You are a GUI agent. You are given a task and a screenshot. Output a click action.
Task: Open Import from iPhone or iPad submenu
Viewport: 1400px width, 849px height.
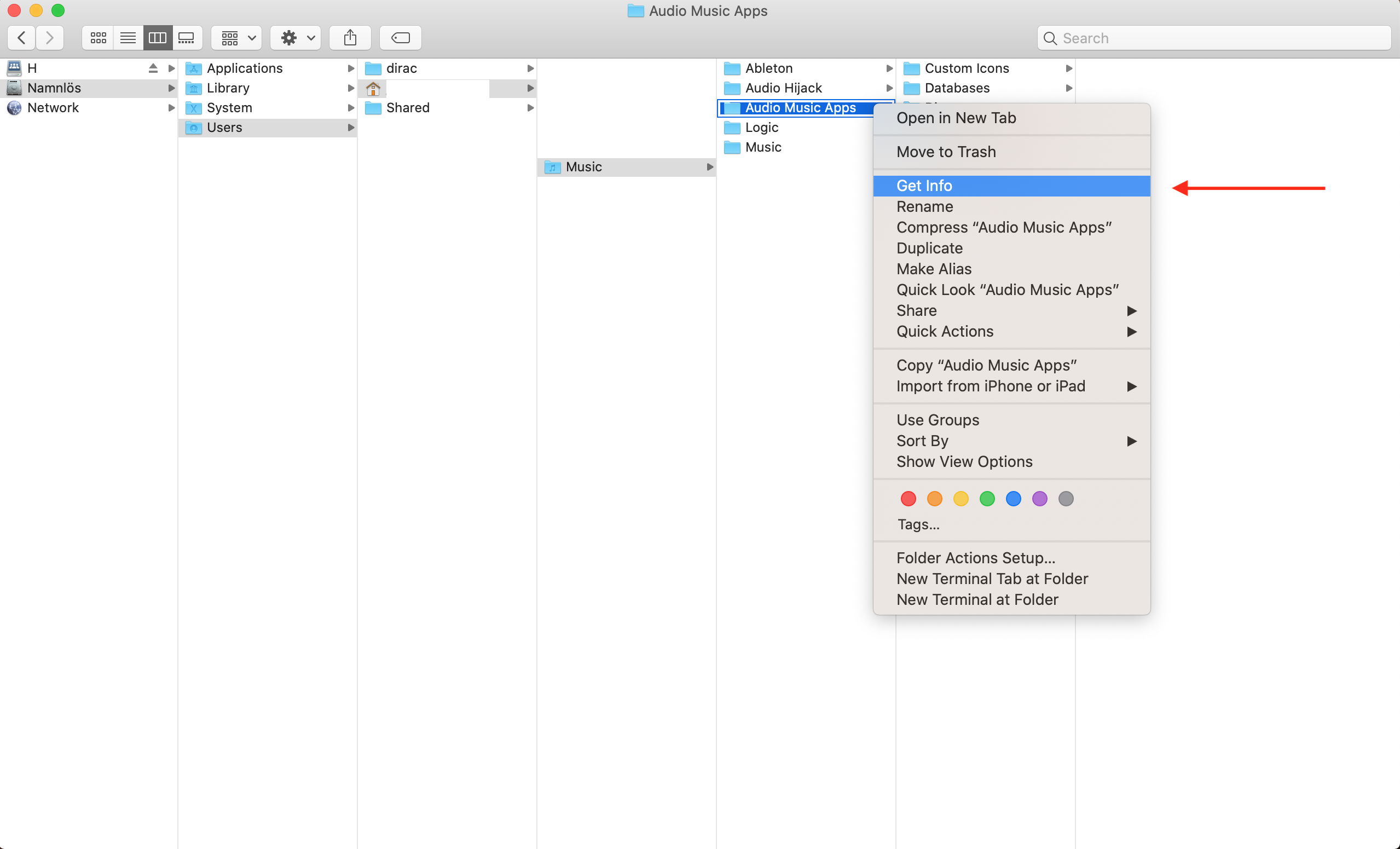click(x=1012, y=386)
